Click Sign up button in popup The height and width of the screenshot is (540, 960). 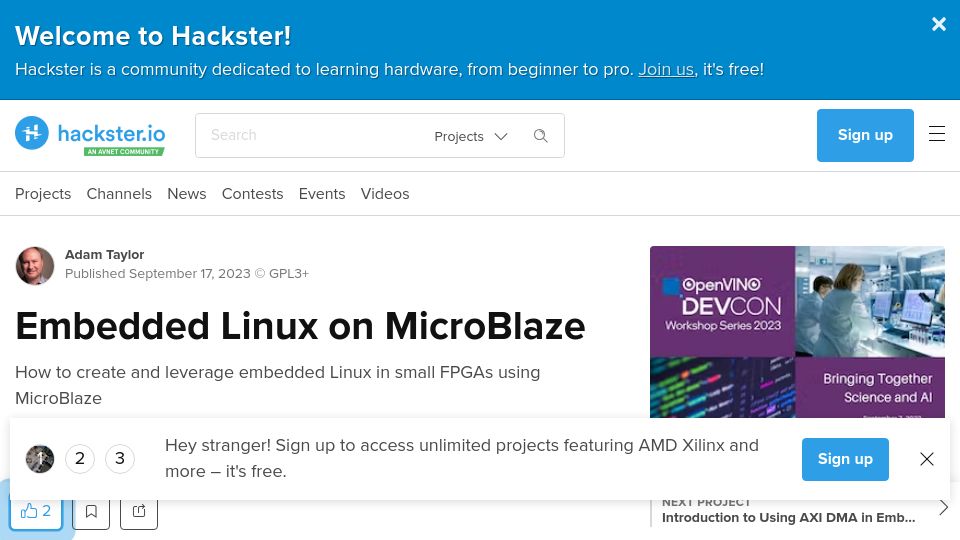[x=845, y=459]
